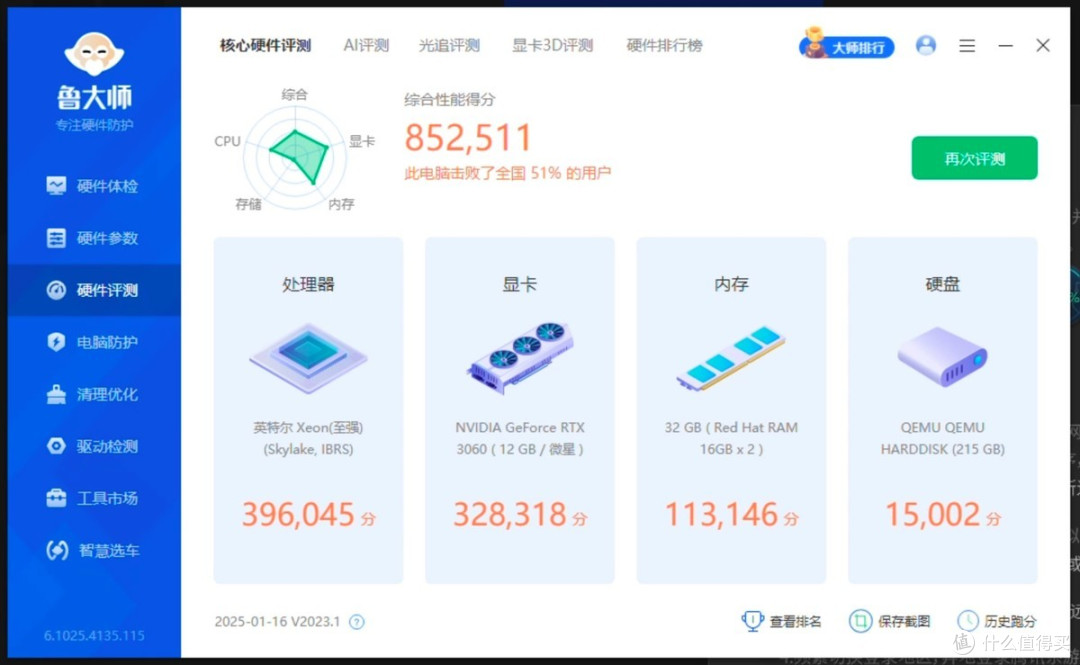Open 驱动检测 in the sidebar
The height and width of the screenshot is (665, 1080).
point(93,446)
